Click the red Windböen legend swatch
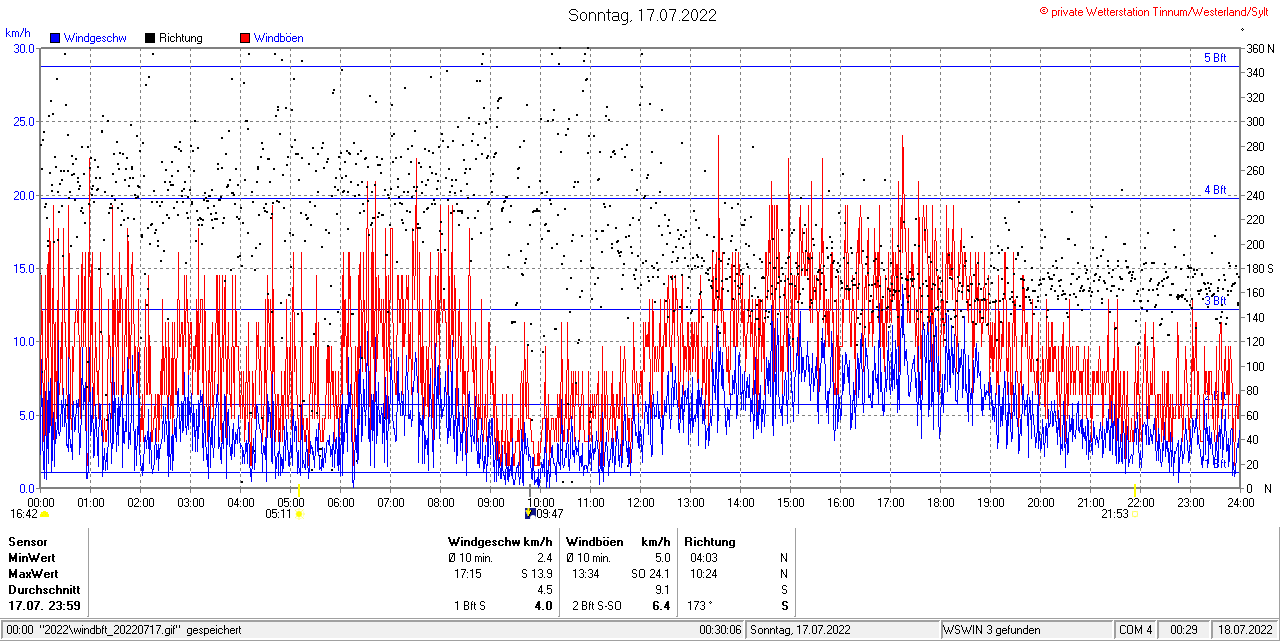 coord(245,38)
